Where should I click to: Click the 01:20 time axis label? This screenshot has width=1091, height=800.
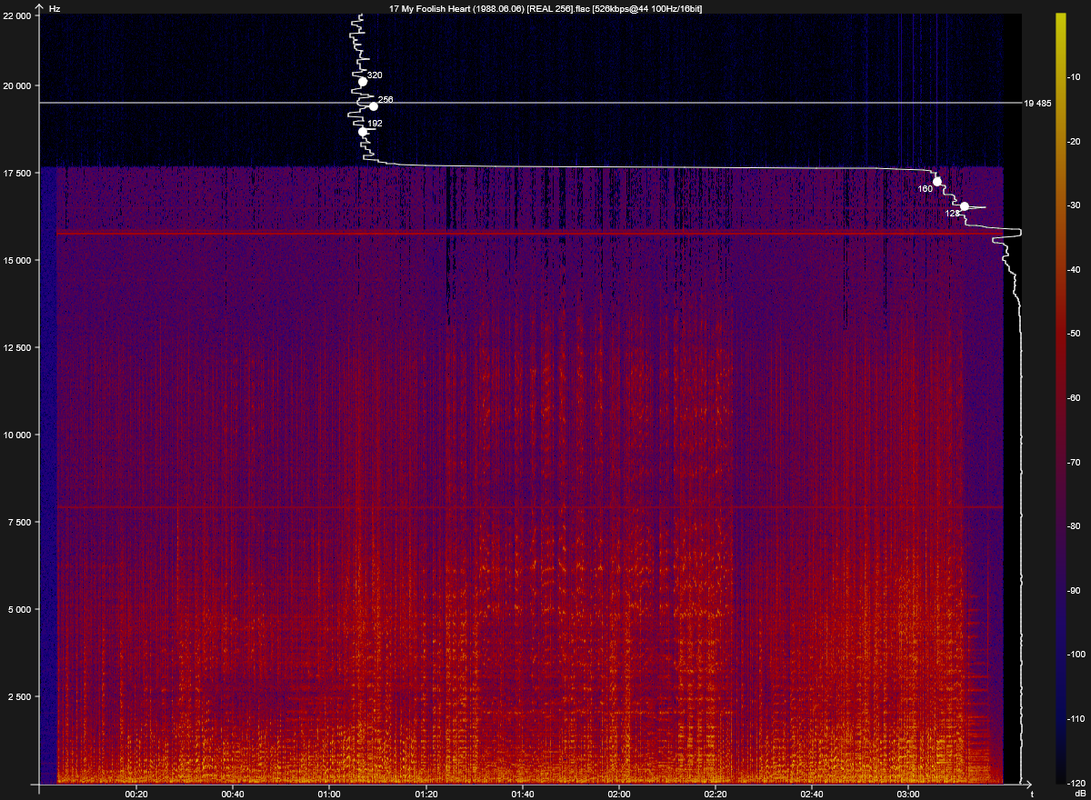[x=426, y=794]
